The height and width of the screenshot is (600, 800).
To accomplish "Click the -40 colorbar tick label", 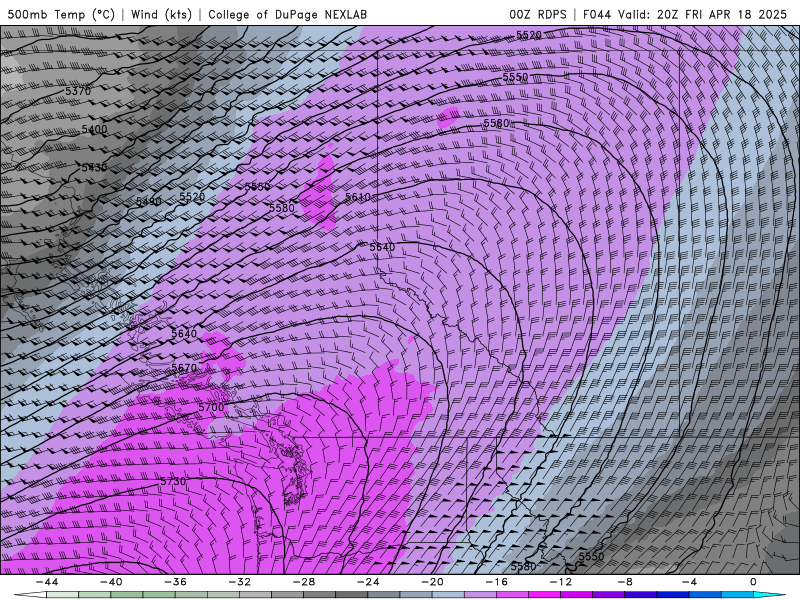I will tap(111, 582).
